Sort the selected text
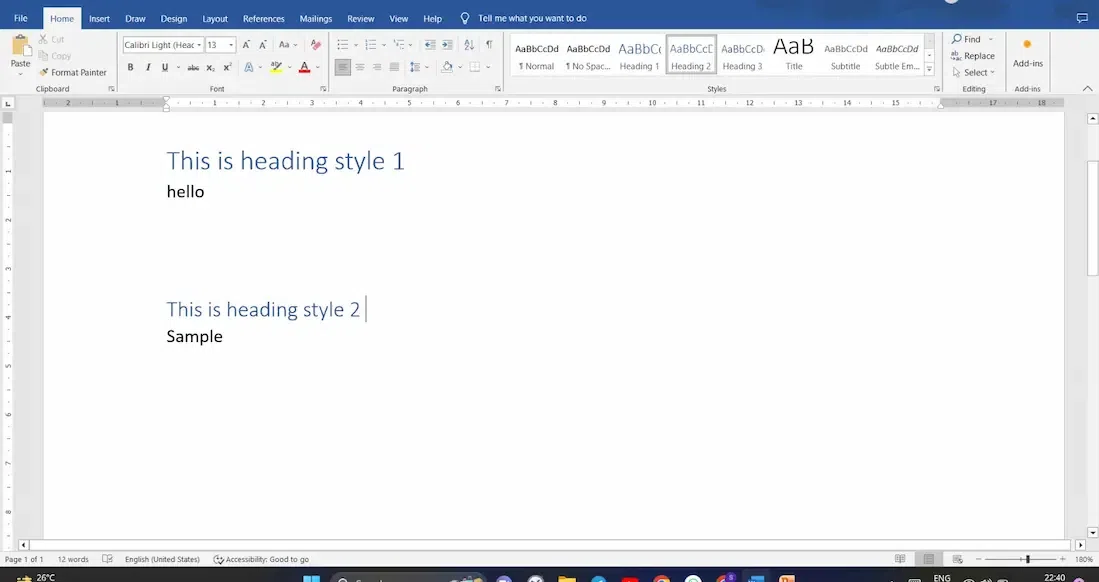This screenshot has width=1099, height=582. pyautogui.click(x=469, y=45)
